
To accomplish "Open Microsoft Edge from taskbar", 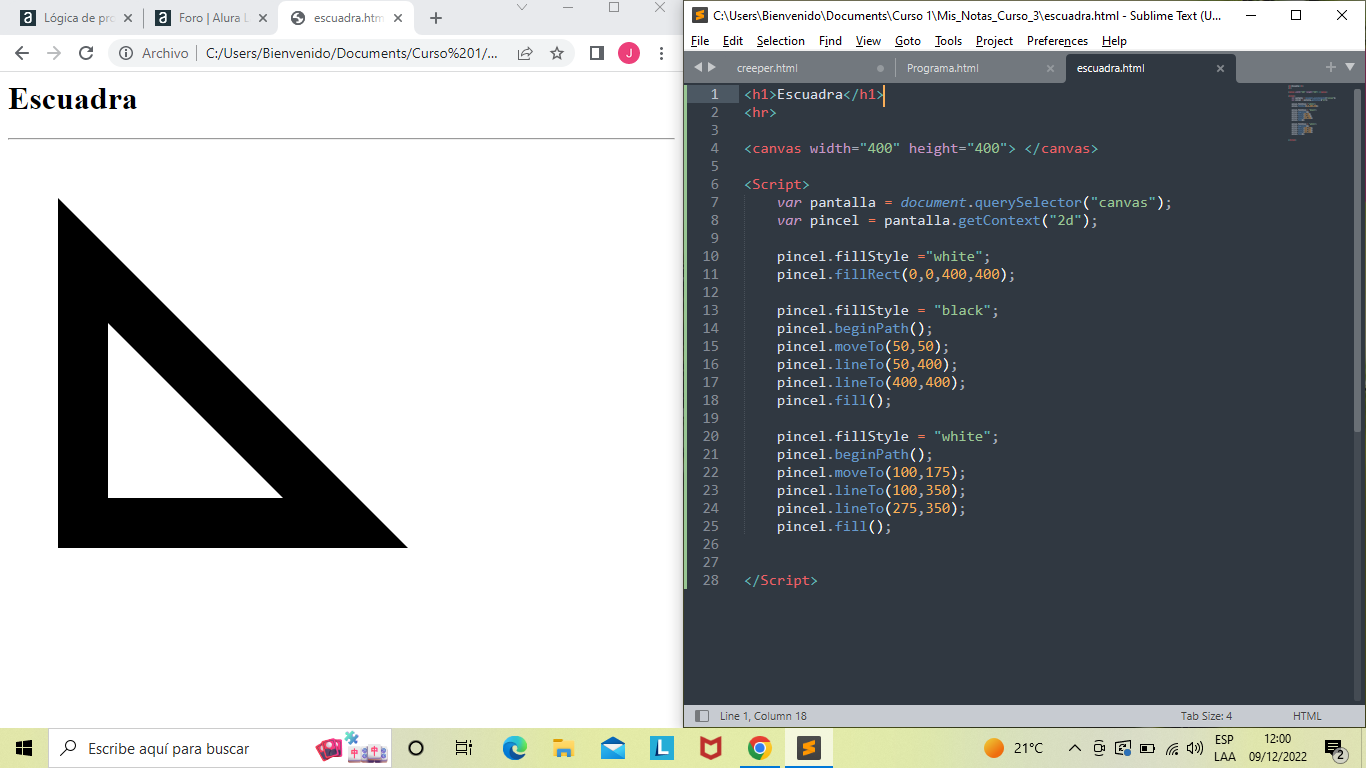I will tap(514, 748).
